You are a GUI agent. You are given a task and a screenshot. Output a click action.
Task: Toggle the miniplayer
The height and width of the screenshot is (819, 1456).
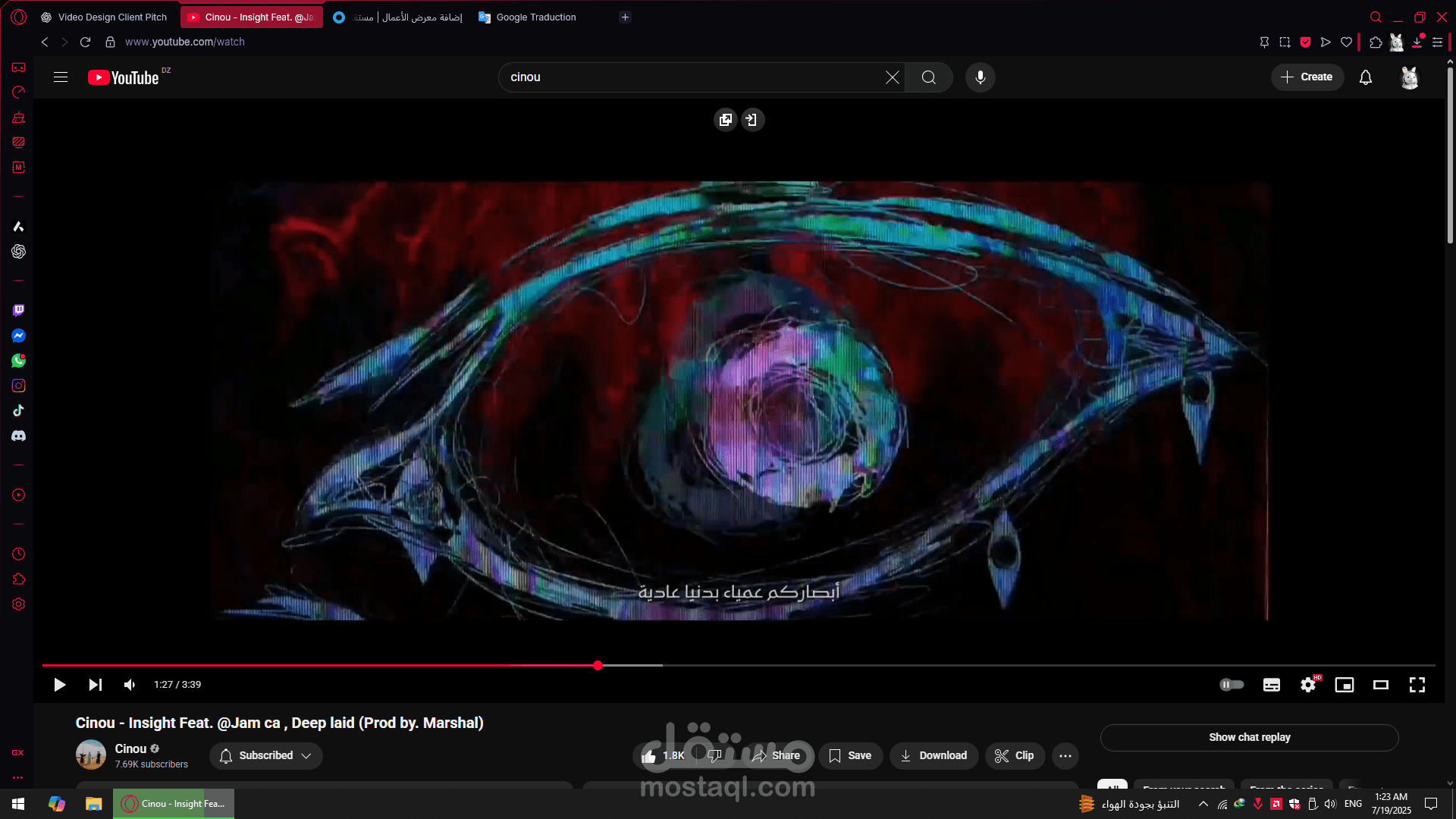[1345, 685]
